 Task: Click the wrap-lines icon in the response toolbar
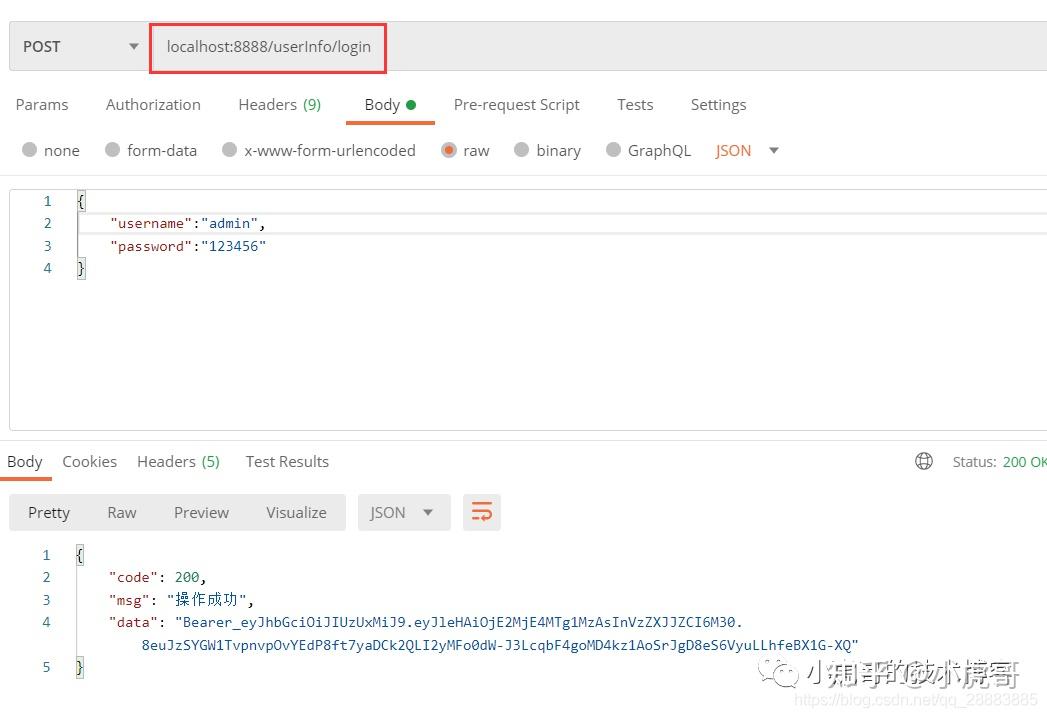point(482,511)
